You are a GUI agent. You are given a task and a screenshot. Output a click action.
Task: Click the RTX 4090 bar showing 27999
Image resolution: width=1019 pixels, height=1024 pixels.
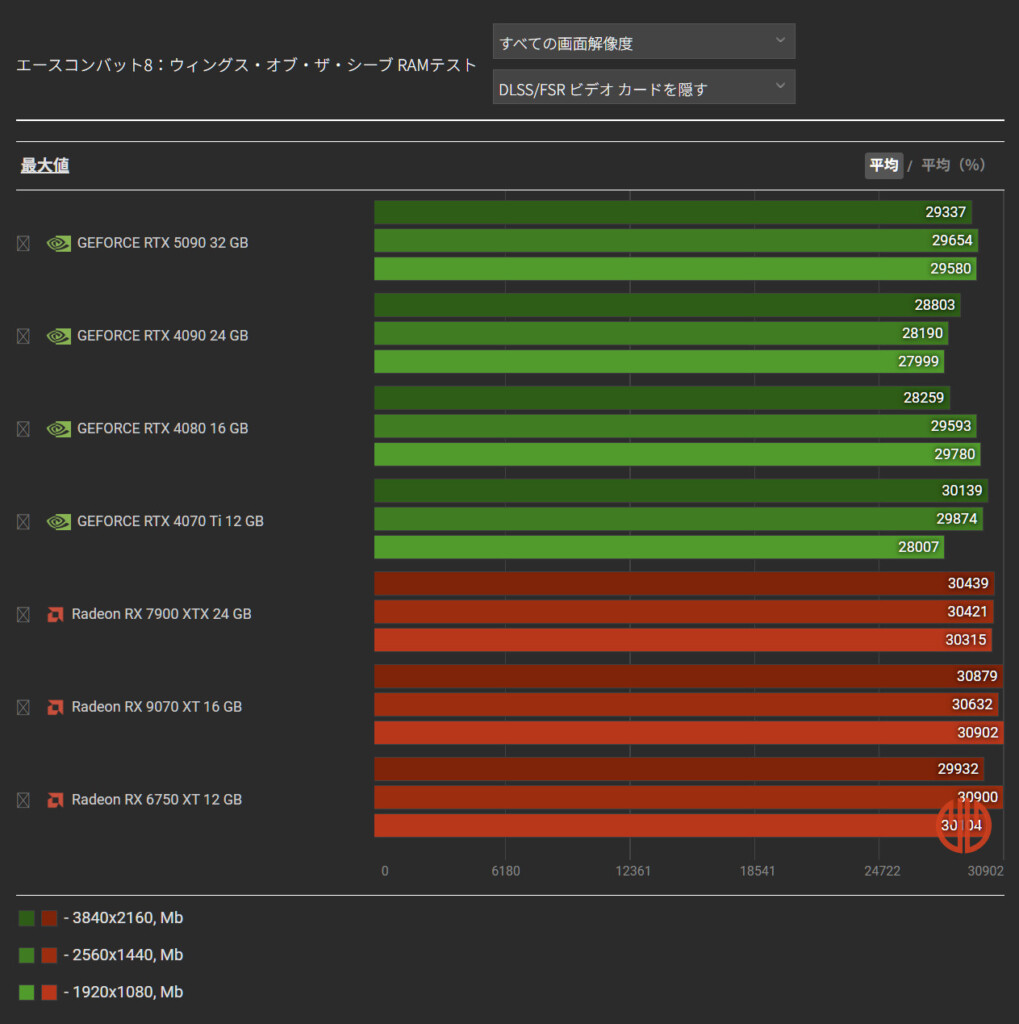[x=659, y=361]
